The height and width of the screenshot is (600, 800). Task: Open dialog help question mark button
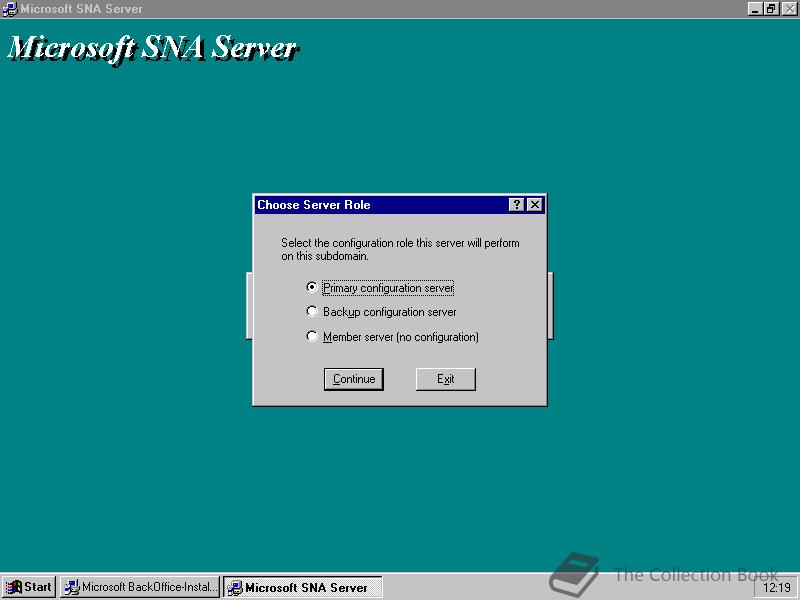[x=516, y=205]
